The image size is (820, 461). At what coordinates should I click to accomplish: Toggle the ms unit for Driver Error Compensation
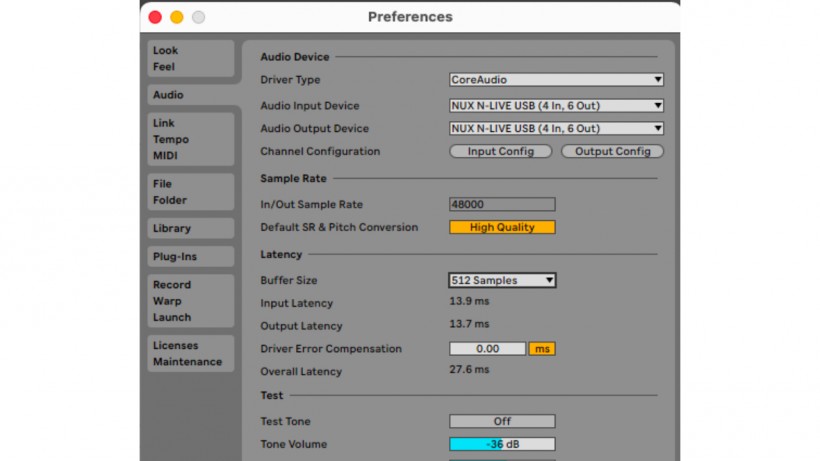[x=541, y=349]
